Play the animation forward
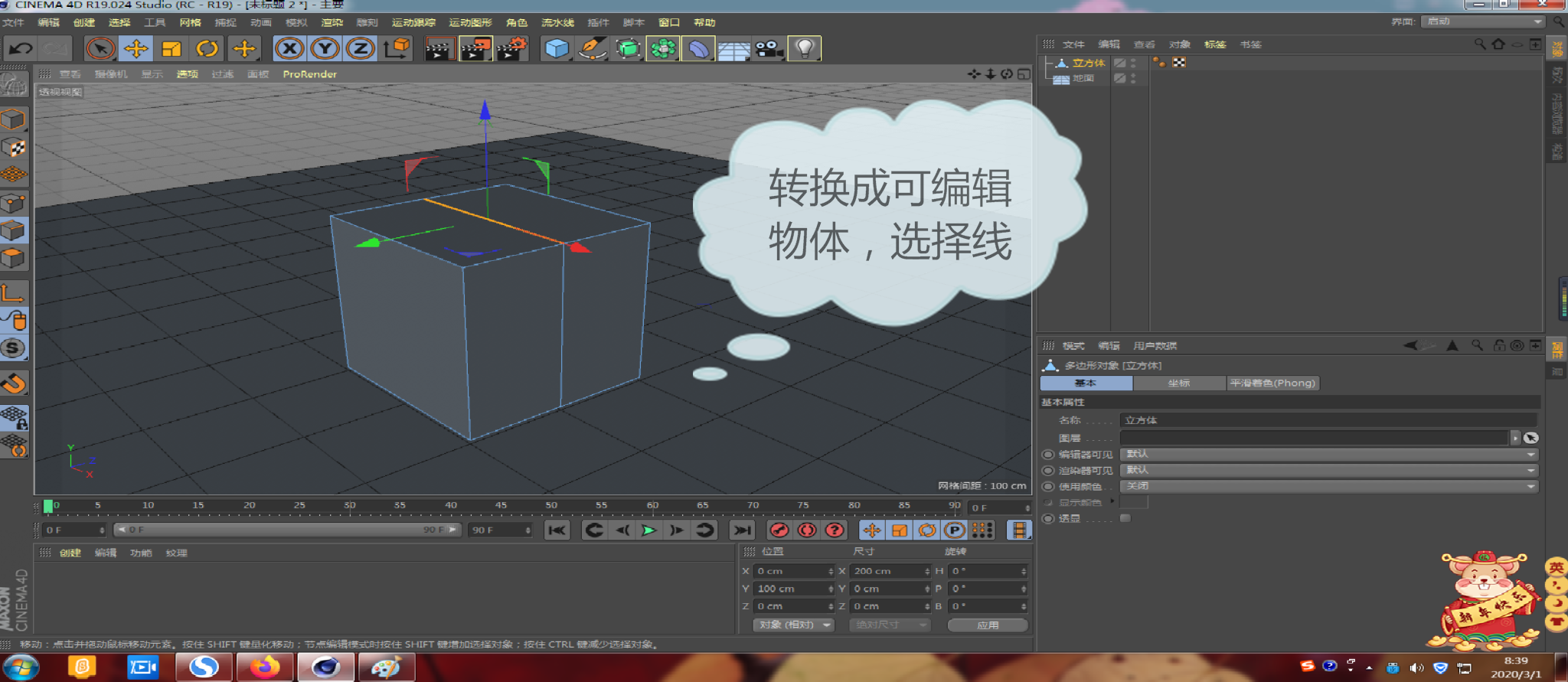This screenshot has height=682, width=1568. tap(649, 530)
